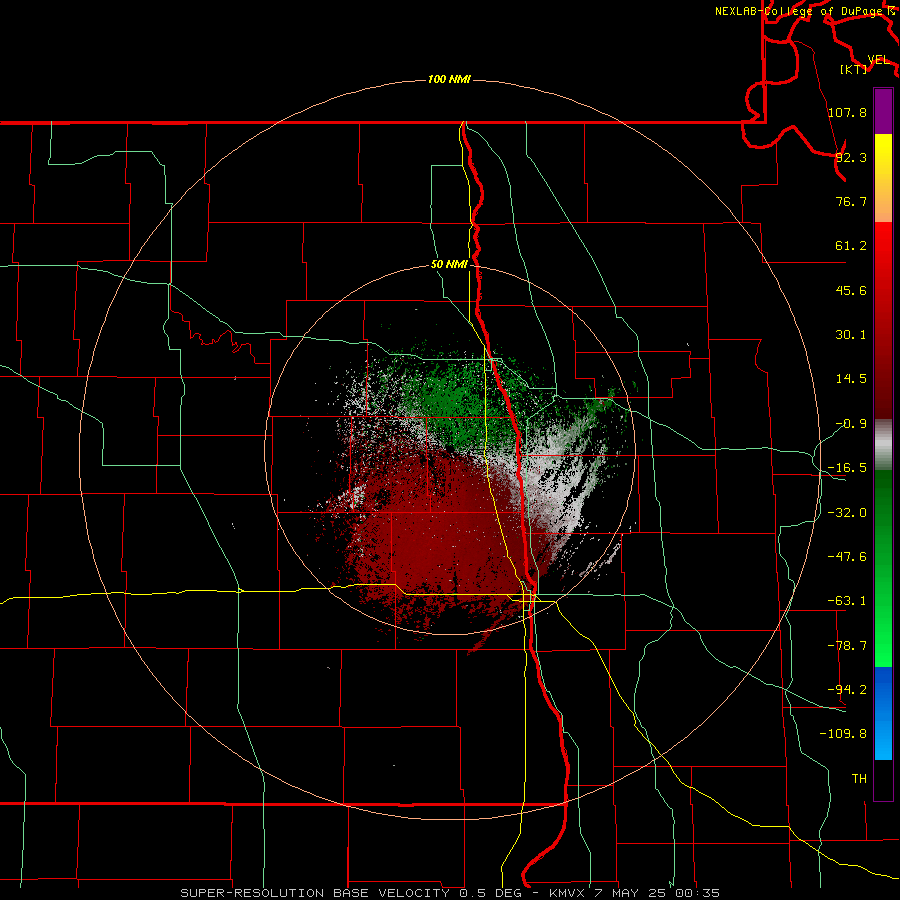This screenshot has width=900, height=900.
Task: Click the 30.1 velocity scale label
Action: coord(851,335)
